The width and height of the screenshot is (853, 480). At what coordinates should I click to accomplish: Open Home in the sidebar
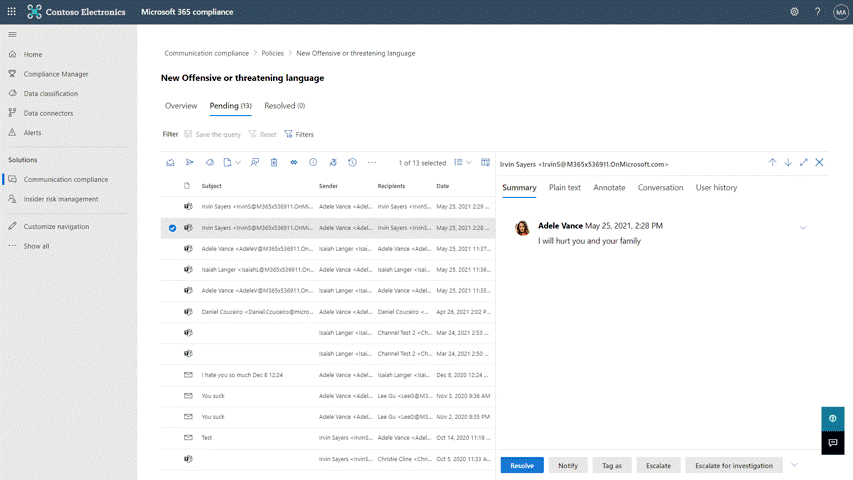[x=33, y=54]
